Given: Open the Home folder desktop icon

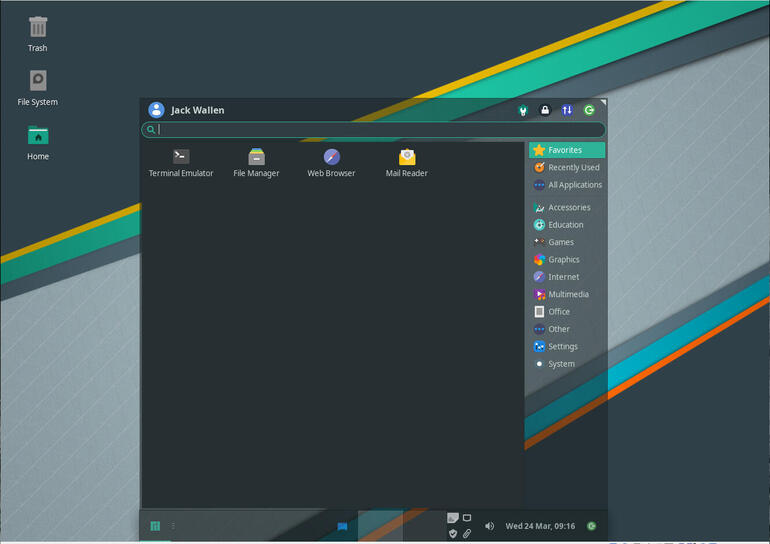Looking at the screenshot, I should coord(38,142).
